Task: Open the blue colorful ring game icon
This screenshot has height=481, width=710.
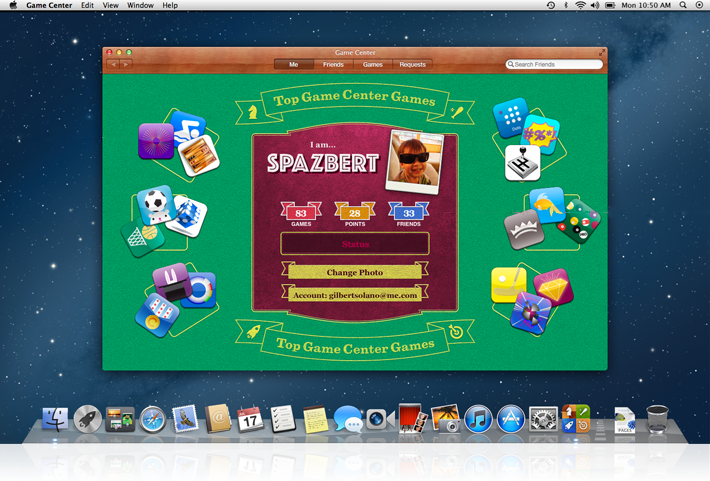Action: 201,290
